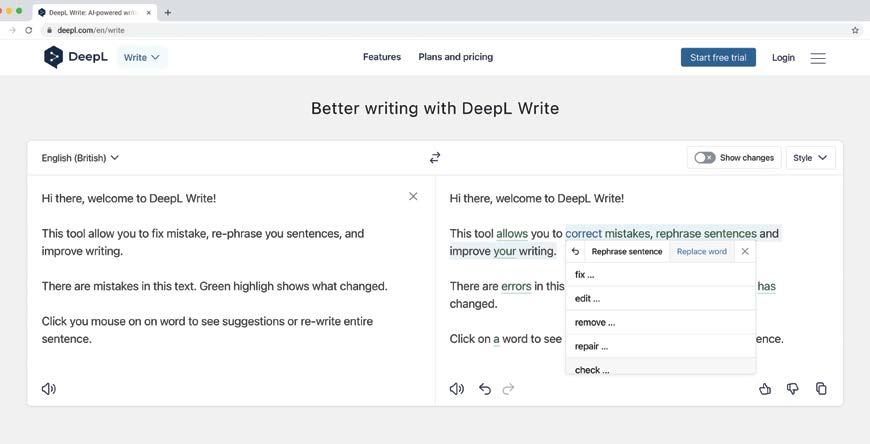Open the hamburger menu icon
870x444 pixels.
coord(818,58)
